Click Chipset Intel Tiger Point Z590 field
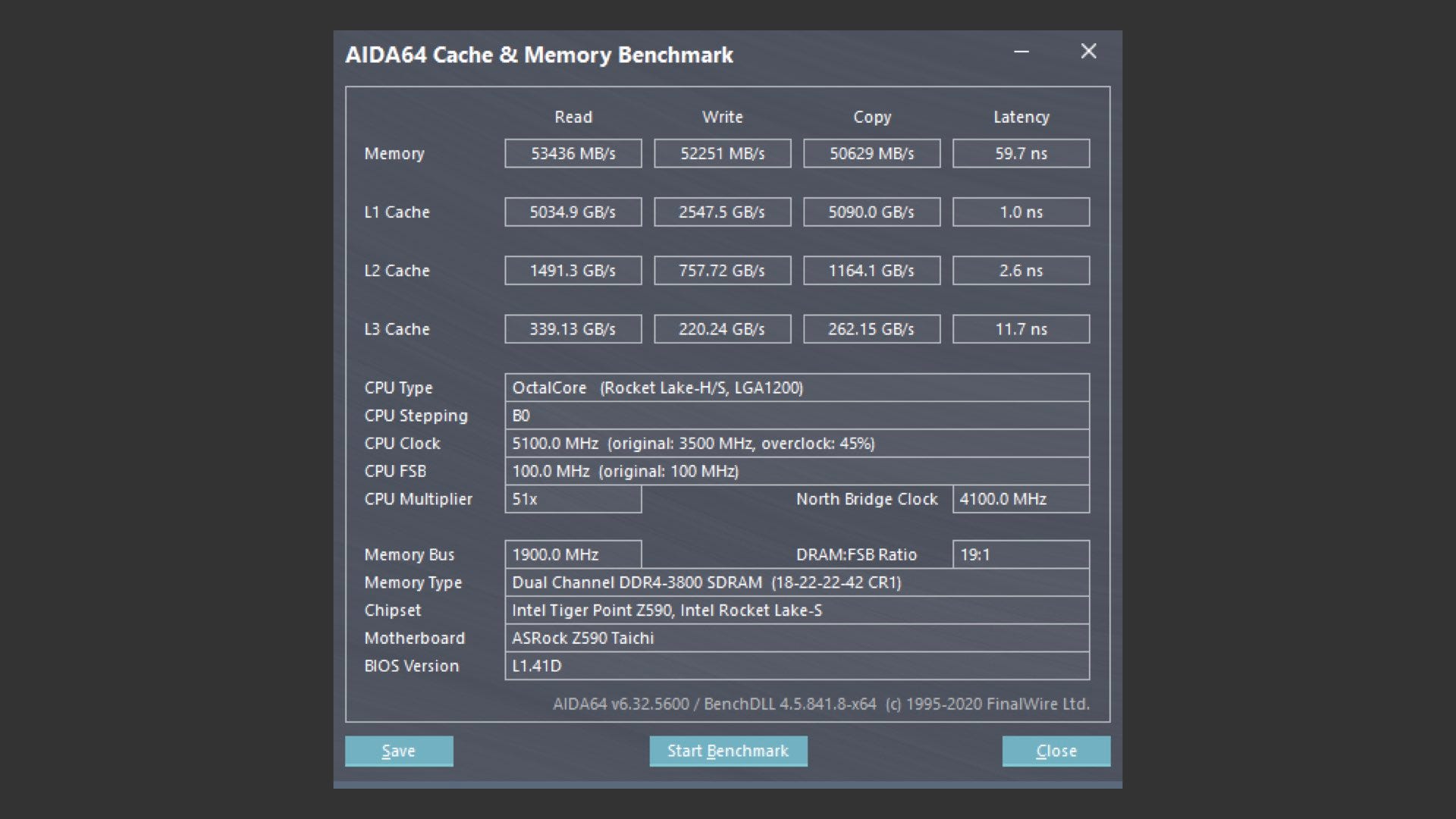 797,610
